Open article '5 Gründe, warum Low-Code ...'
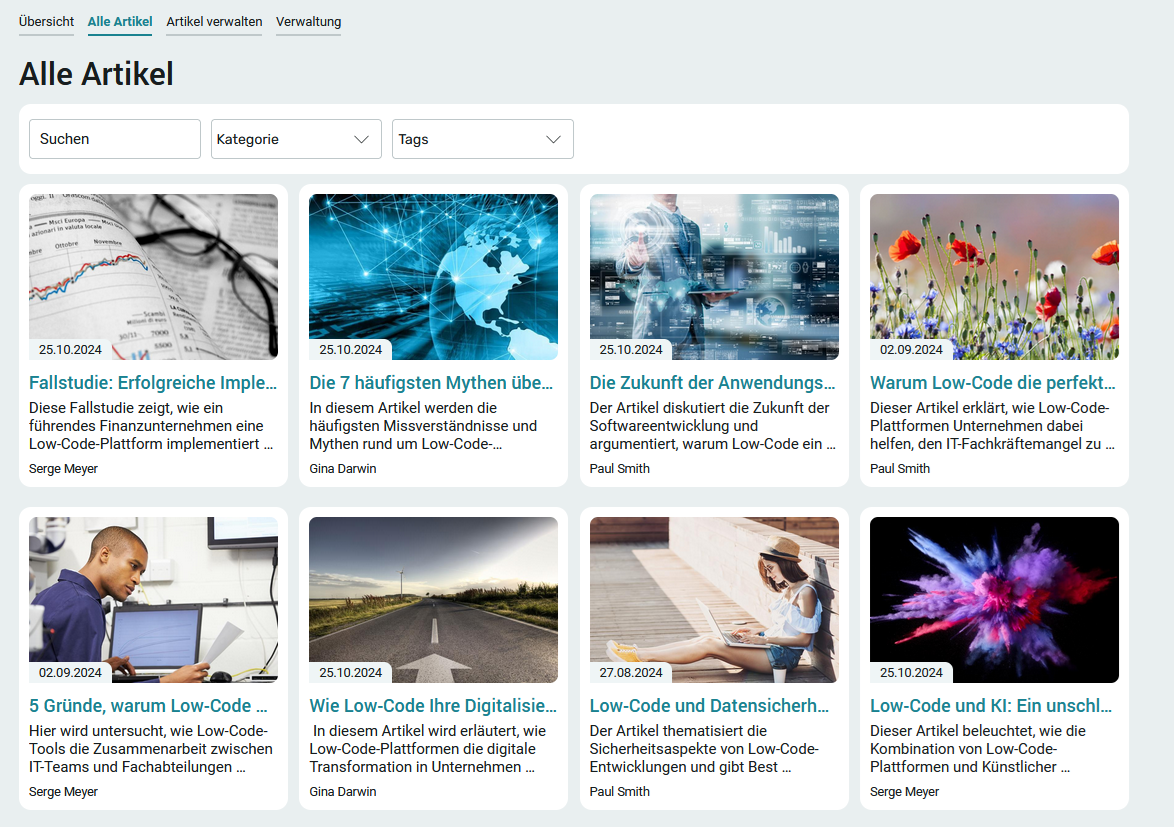Viewport: 1174px width, 827px height. coord(148,706)
